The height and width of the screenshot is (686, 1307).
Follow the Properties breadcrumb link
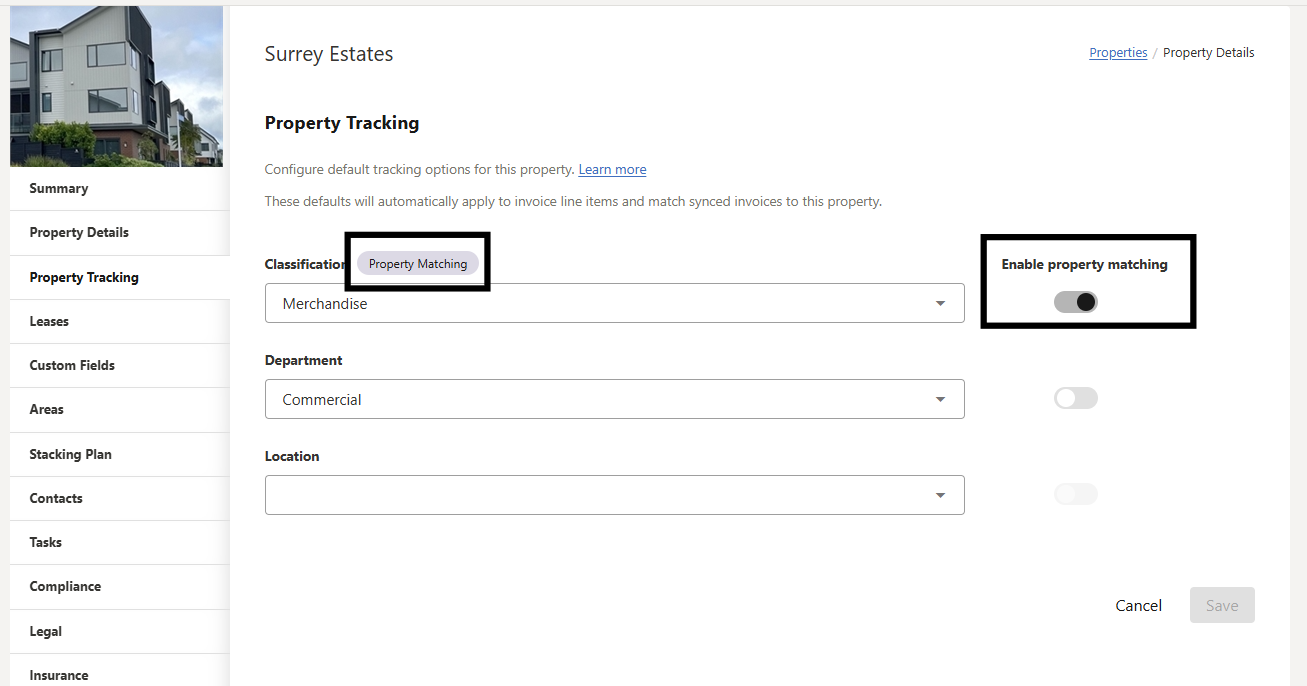click(1118, 53)
